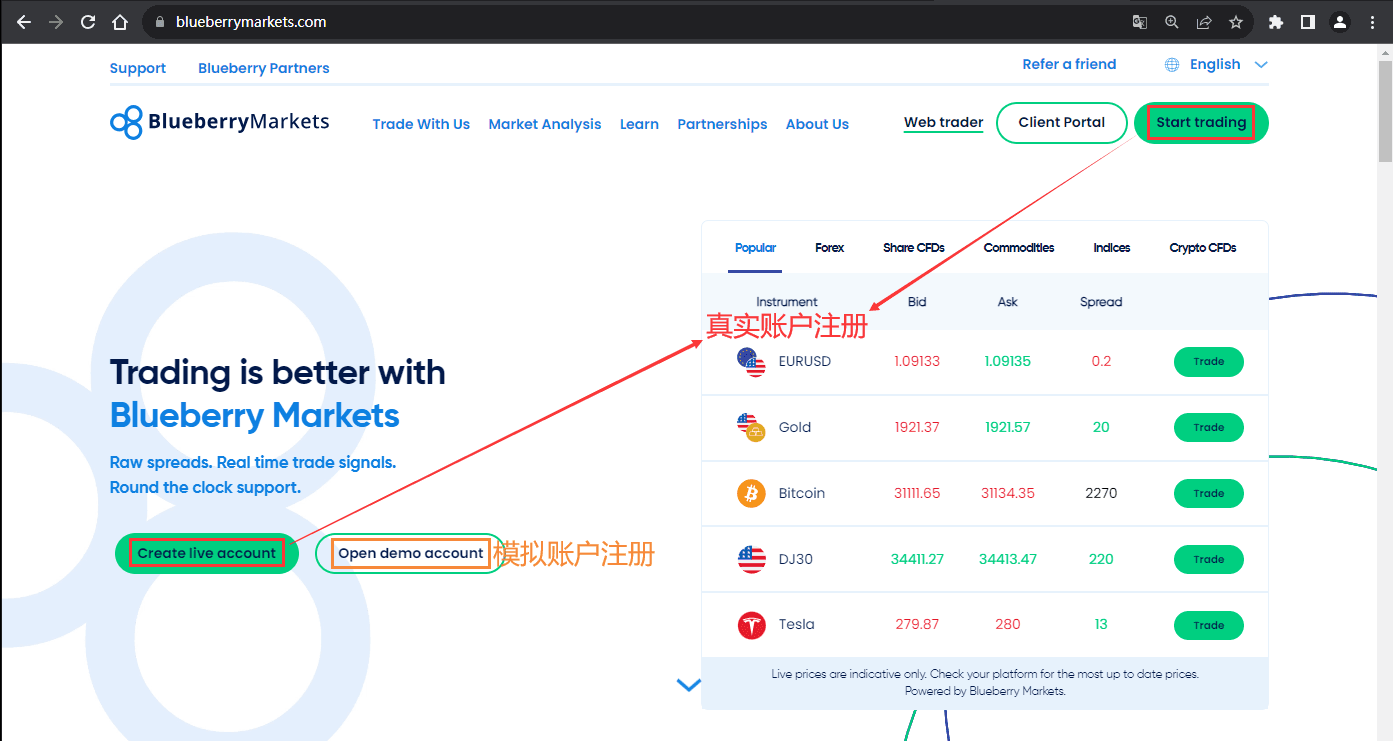Click the Client Portal button

[1062, 123]
